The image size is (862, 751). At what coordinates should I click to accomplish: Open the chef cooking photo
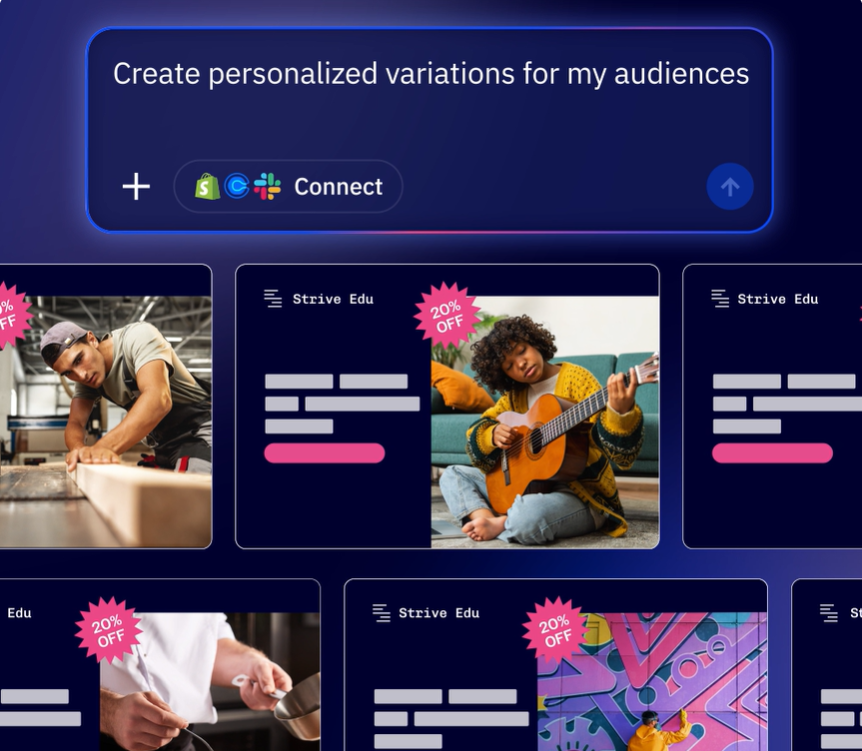click(x=210, y=682)
